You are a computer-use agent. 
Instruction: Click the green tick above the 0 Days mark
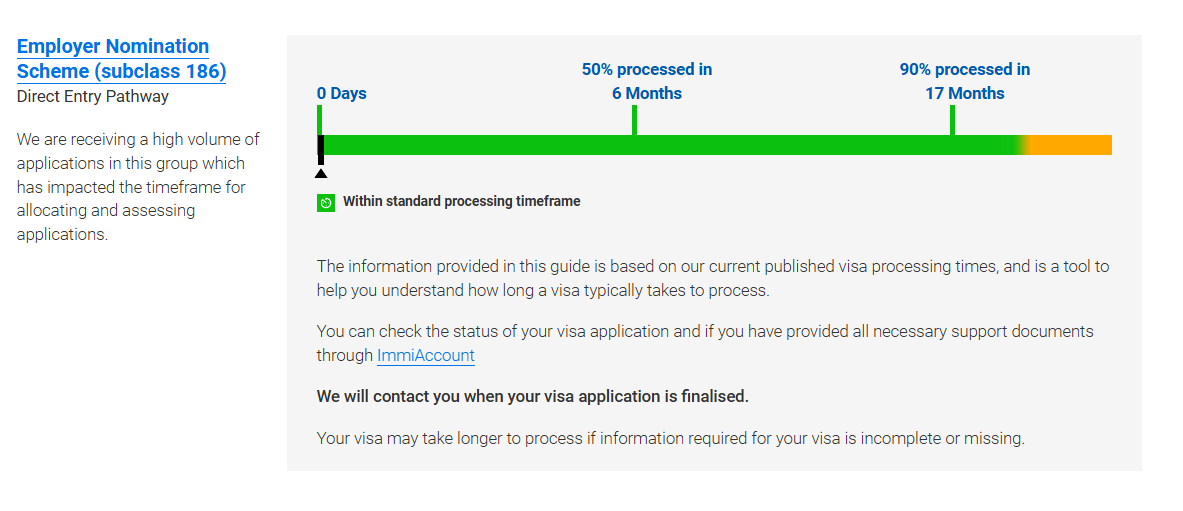320,120
